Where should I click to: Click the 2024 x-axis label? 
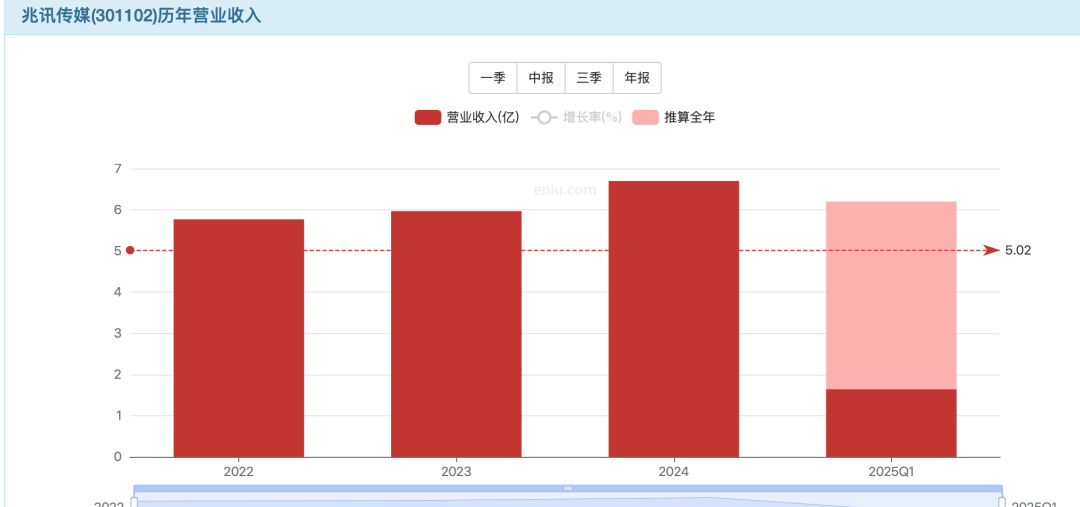pyautogui.click(x=674, y=472)
